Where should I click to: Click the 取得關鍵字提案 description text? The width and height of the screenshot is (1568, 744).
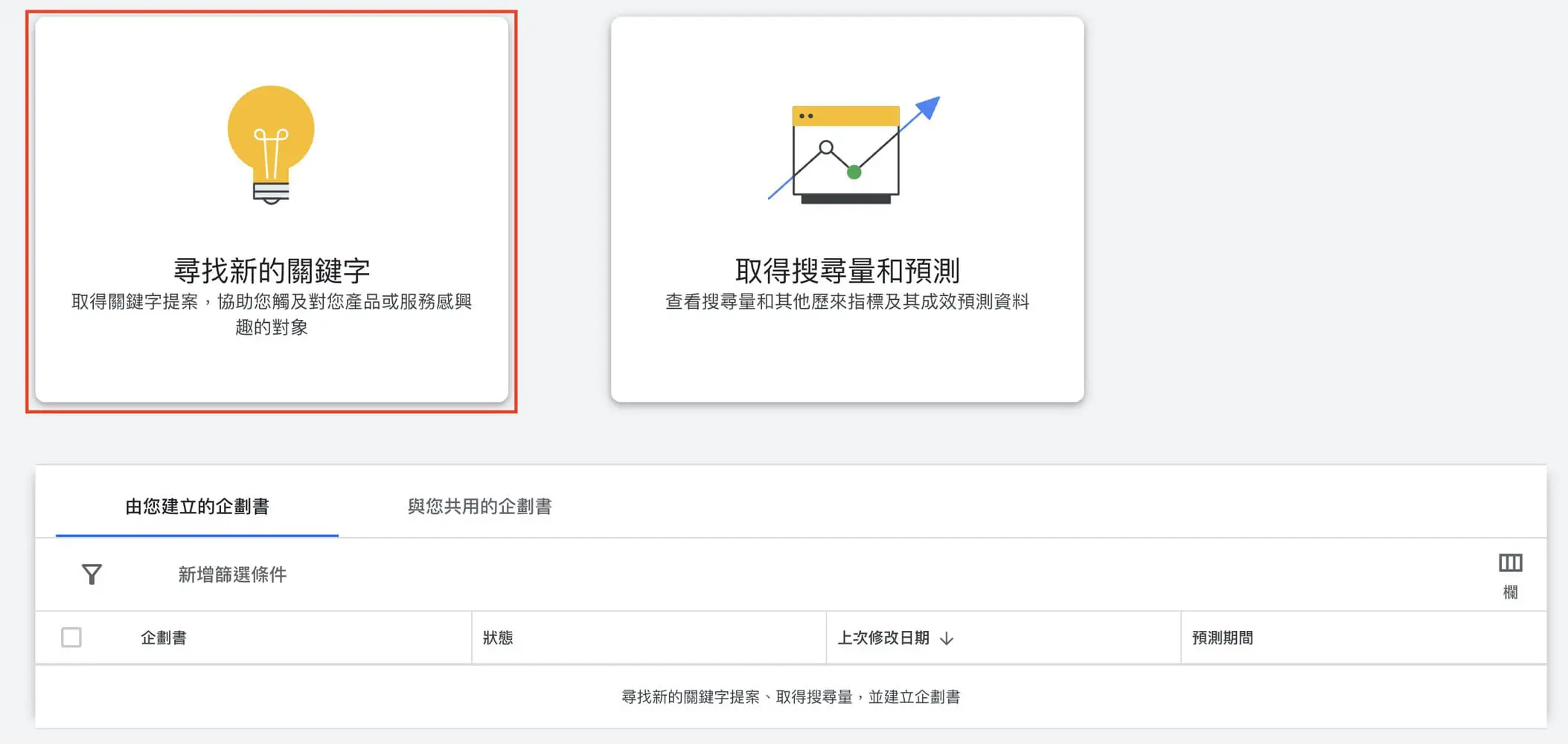[272, 314]
